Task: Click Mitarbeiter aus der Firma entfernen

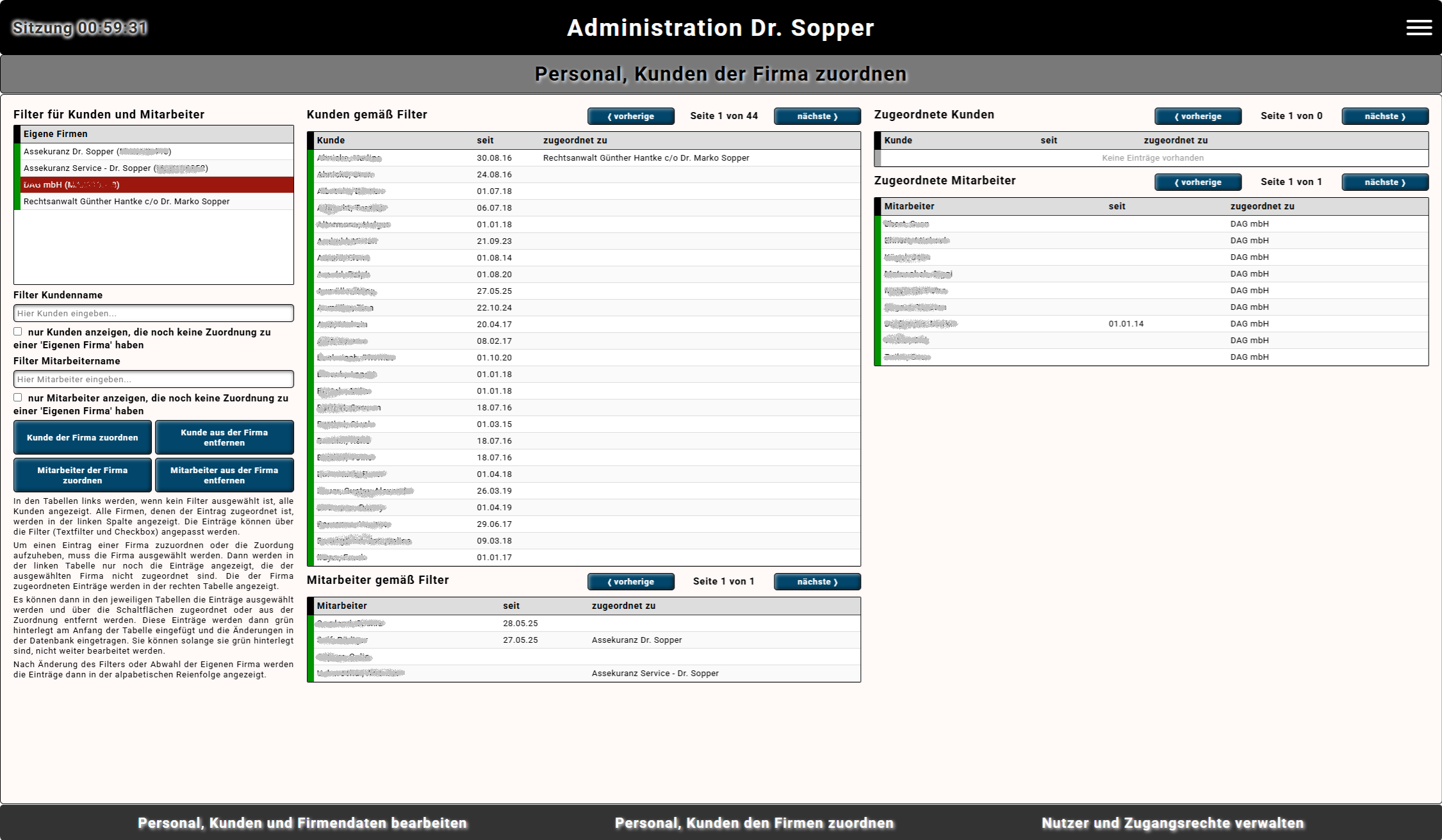Action: click(x=224, y=475)
